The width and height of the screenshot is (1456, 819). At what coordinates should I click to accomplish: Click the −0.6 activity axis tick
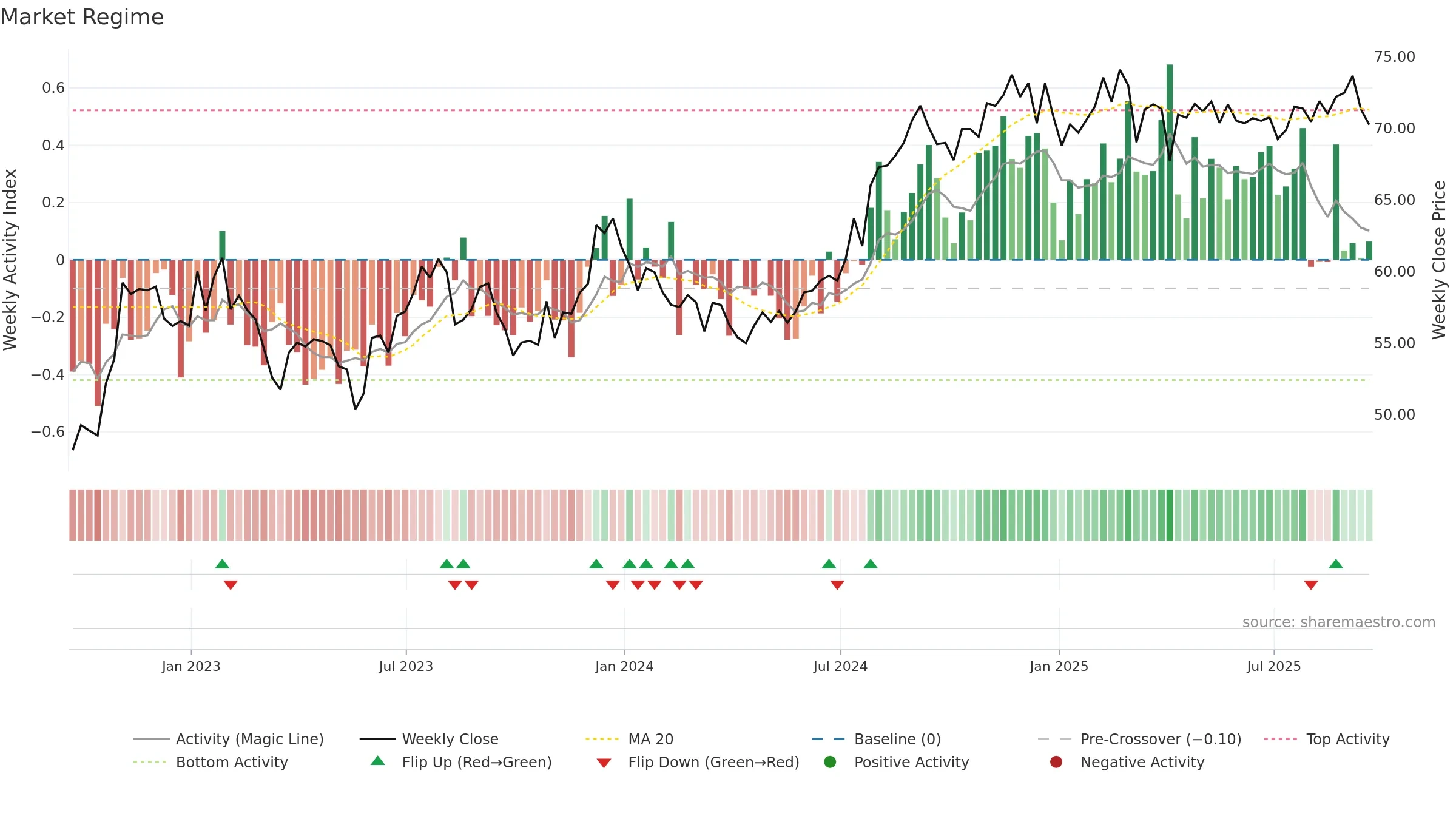(x=48, y=432)
